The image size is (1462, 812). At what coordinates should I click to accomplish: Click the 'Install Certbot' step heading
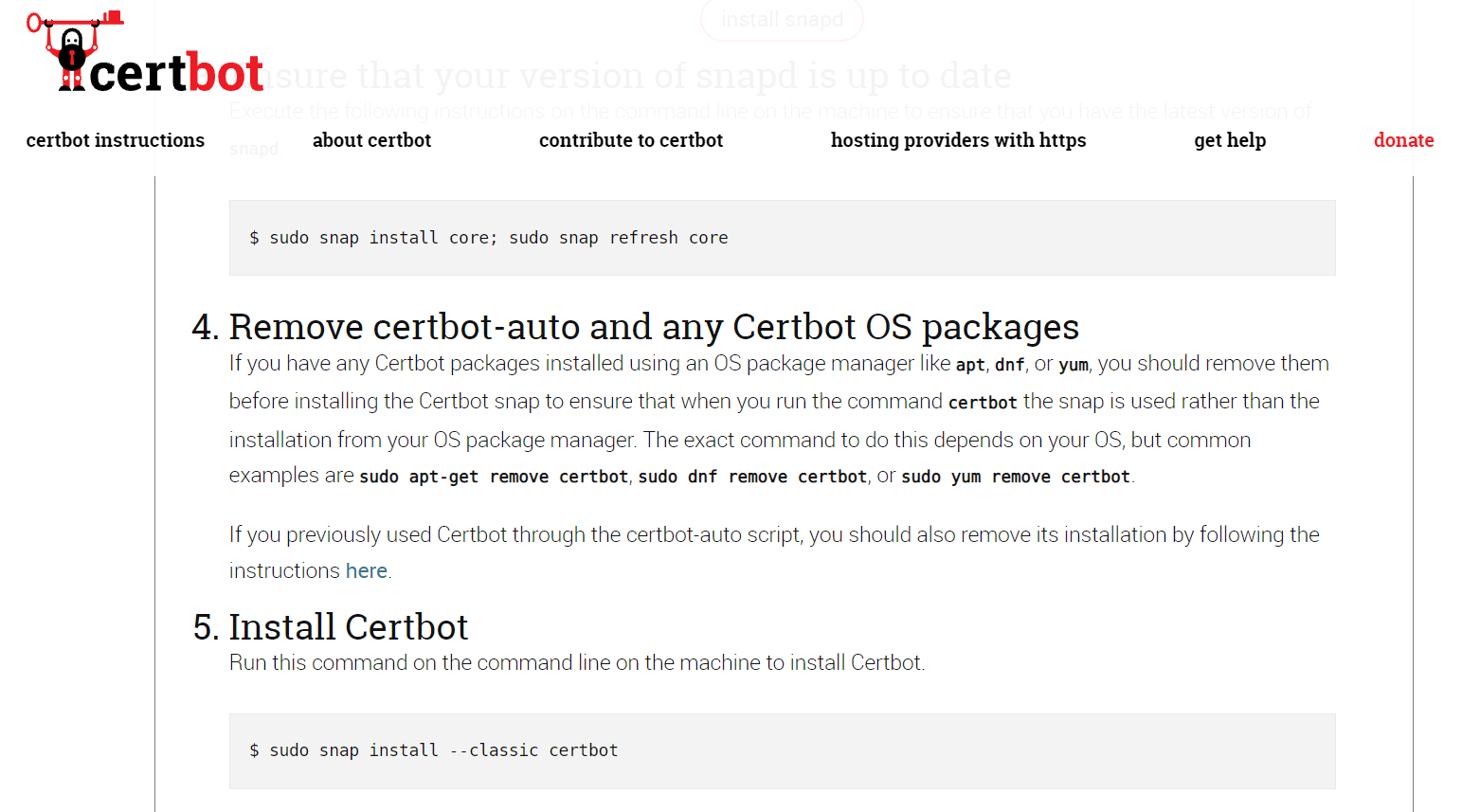pos(348,626)
